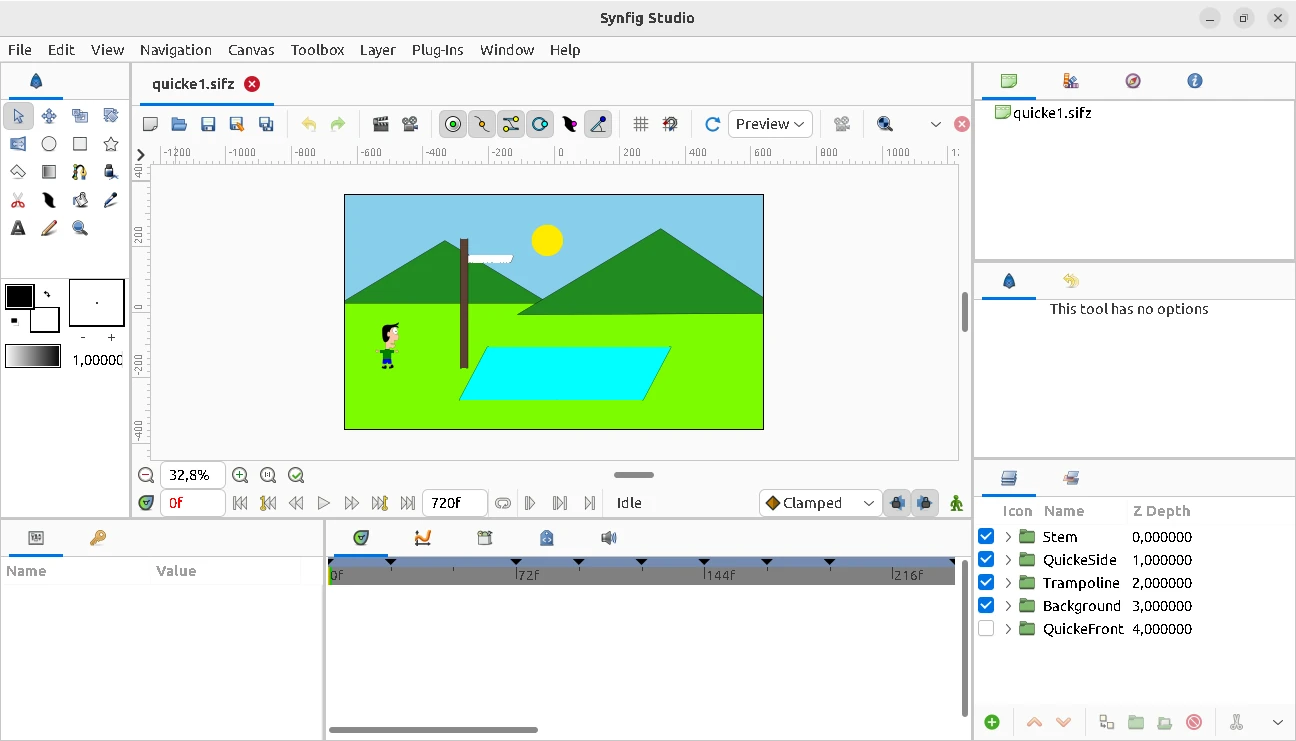Select the Rectangle tool
This screenshot has height=741, width=1296.
[80, 144]
